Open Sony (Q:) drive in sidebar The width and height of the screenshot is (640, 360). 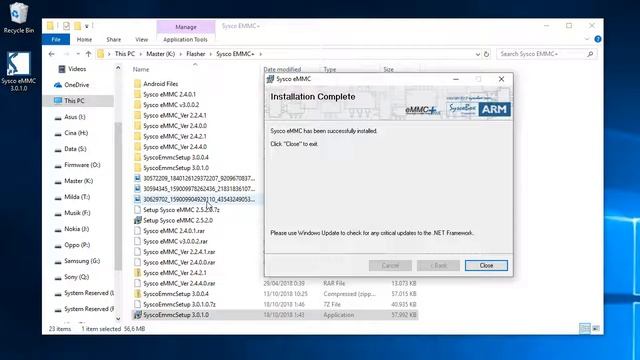(x=76, y=277)
